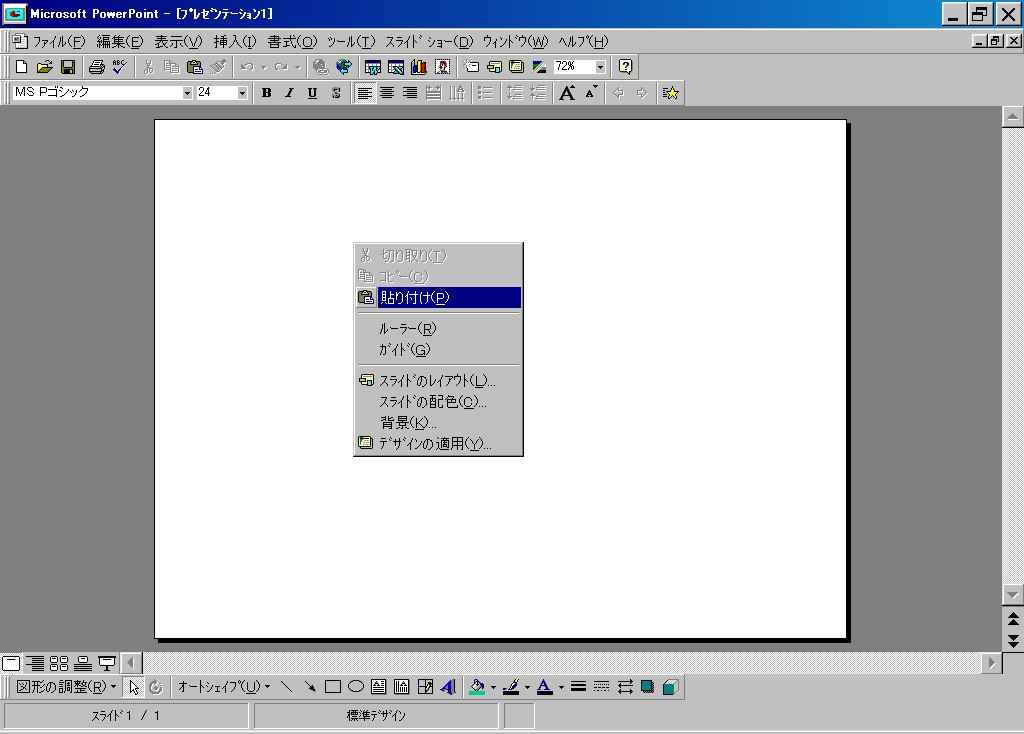Click the Free Rotate tool icon

(x=155, y=687)
